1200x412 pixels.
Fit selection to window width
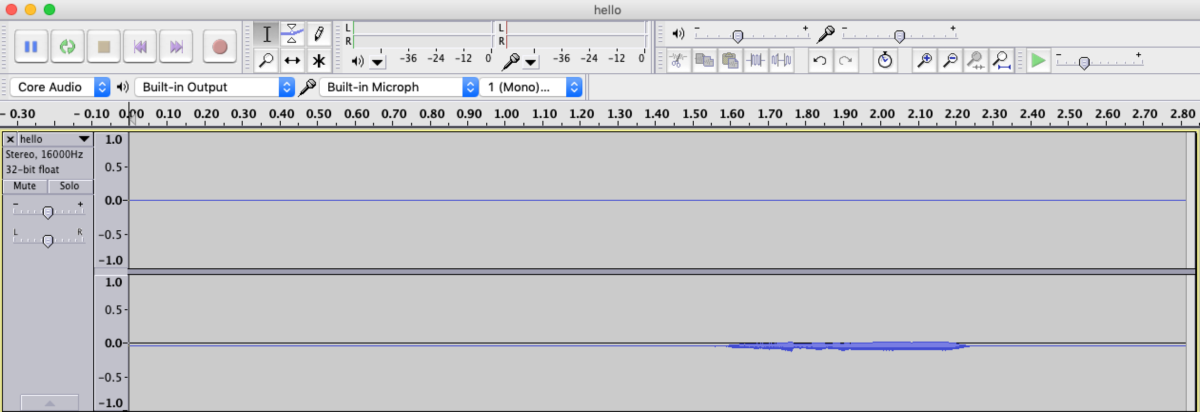[x=976, y=61]
